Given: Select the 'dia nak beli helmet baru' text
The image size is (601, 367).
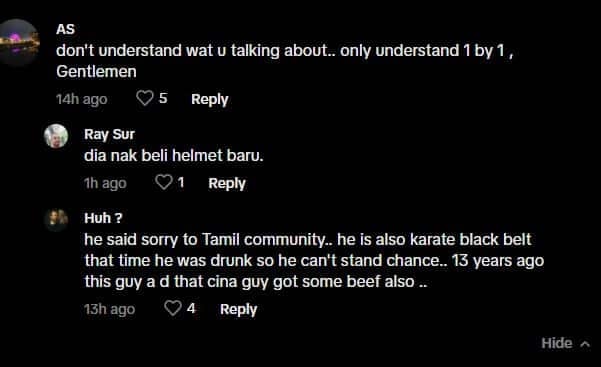Looking at the screenshot, I should 174,156.
